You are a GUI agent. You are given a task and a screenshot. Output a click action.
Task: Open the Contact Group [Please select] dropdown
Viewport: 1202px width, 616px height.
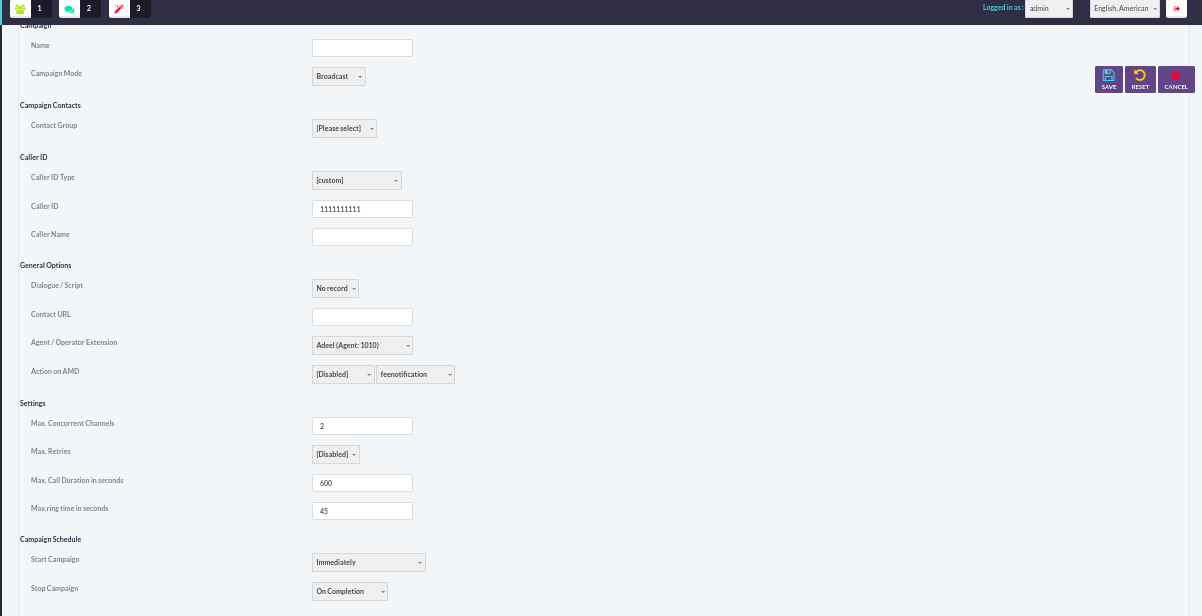[344, 128]
